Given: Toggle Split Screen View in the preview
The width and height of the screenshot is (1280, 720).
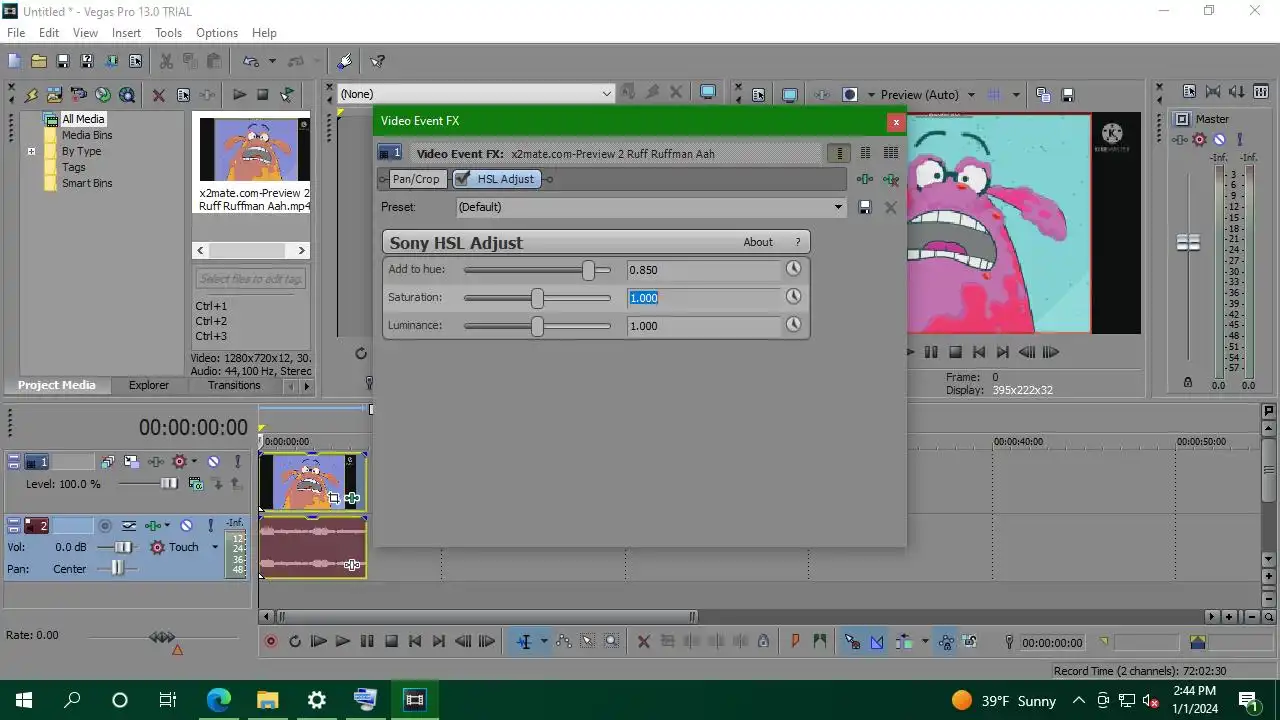Looking at the screenshot, I should (x=850, y=95).
